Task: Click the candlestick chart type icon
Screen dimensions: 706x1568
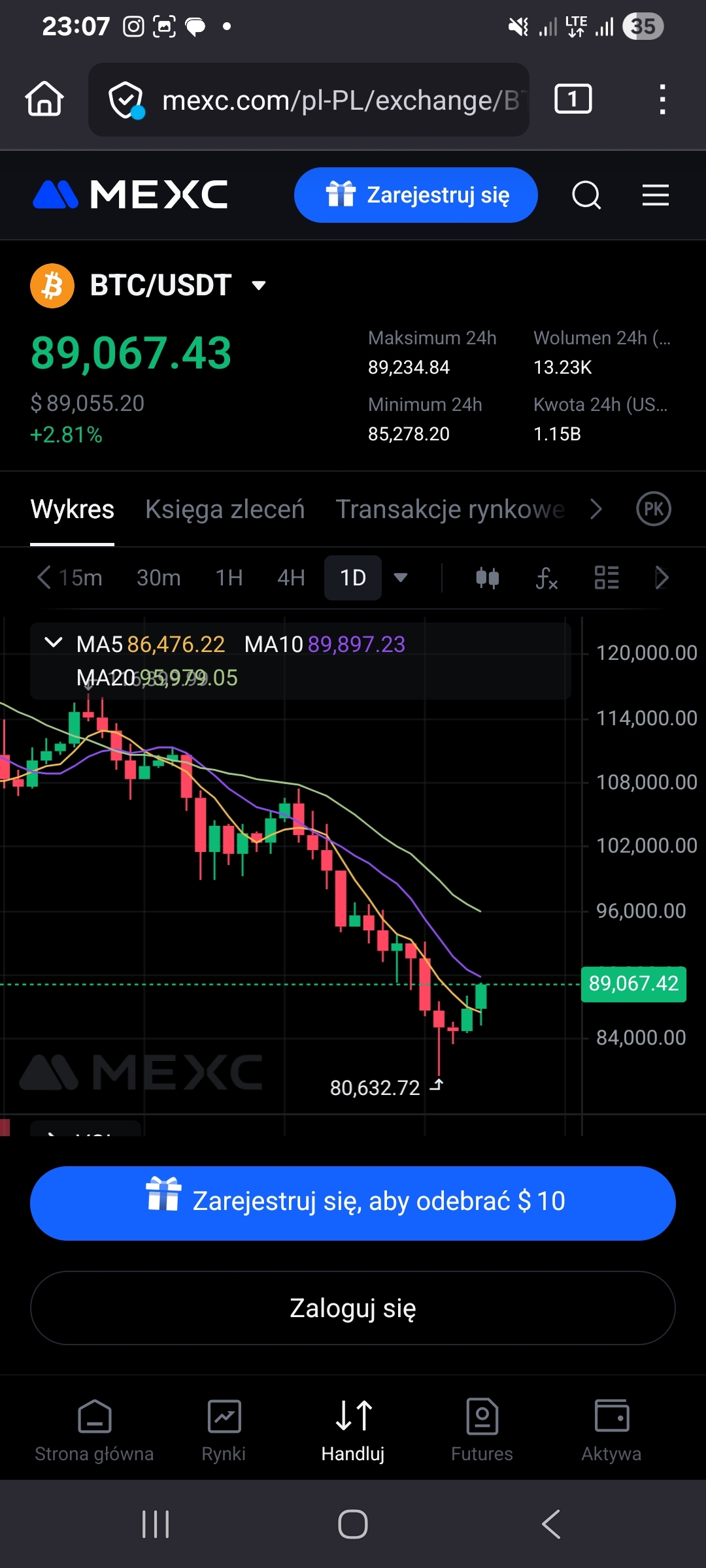Action: tap(487, 578)
